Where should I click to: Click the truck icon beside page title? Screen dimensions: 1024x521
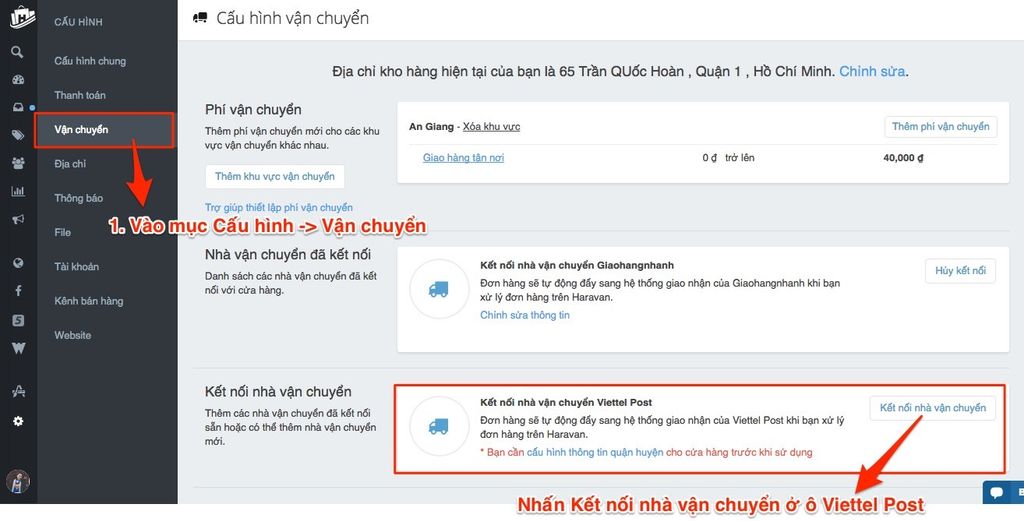tap(200, 18)
